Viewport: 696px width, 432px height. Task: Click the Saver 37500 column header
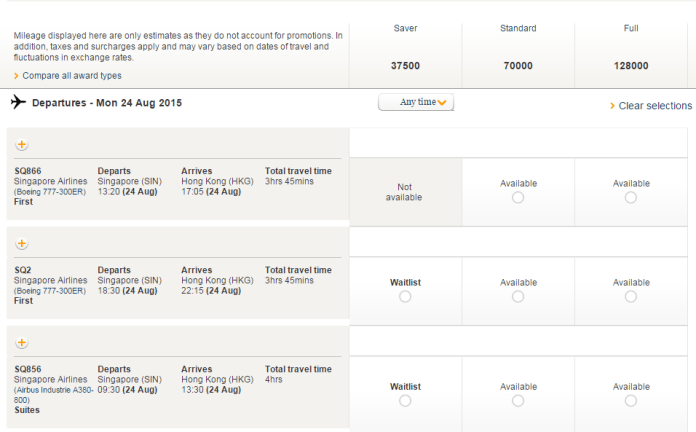(405, 48)
